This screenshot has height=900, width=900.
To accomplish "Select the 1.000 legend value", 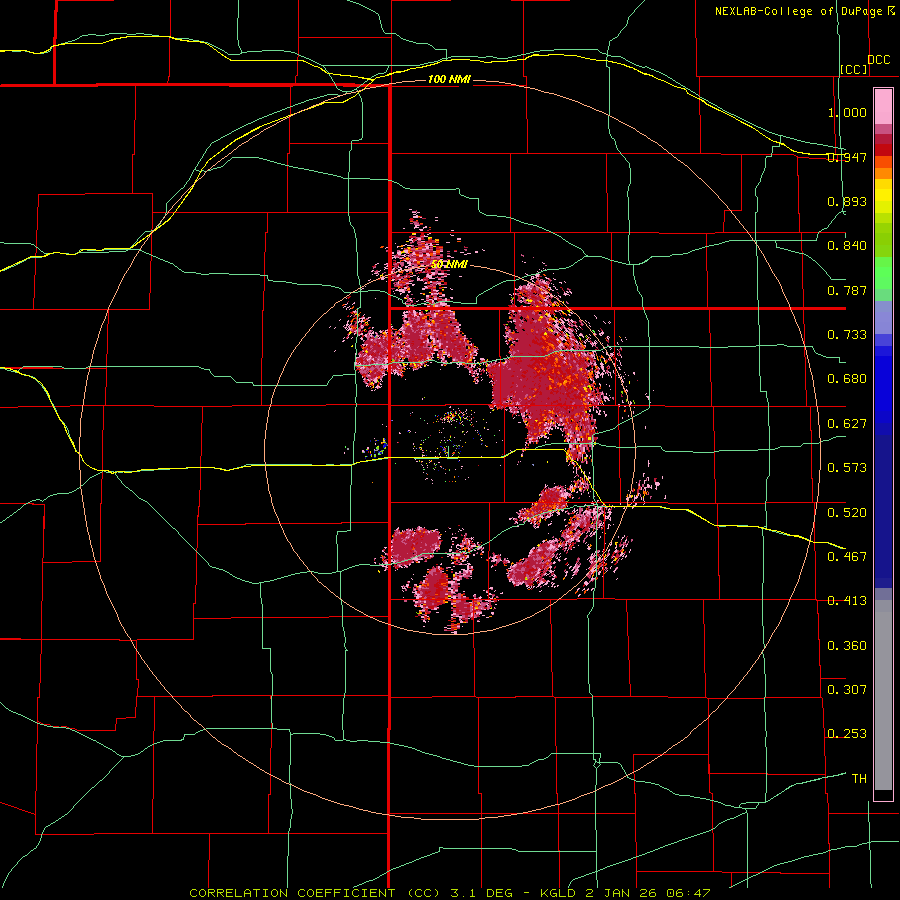I will coord(847,112).
